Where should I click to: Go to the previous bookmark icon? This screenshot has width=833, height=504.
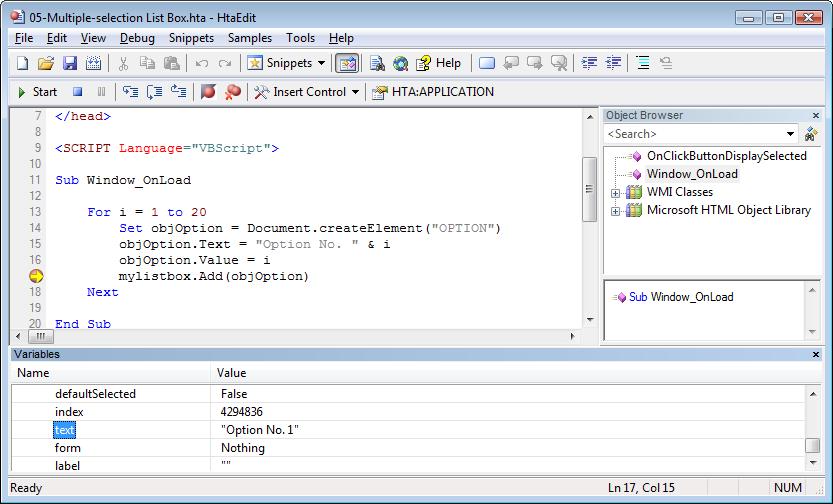click(511, 63)
